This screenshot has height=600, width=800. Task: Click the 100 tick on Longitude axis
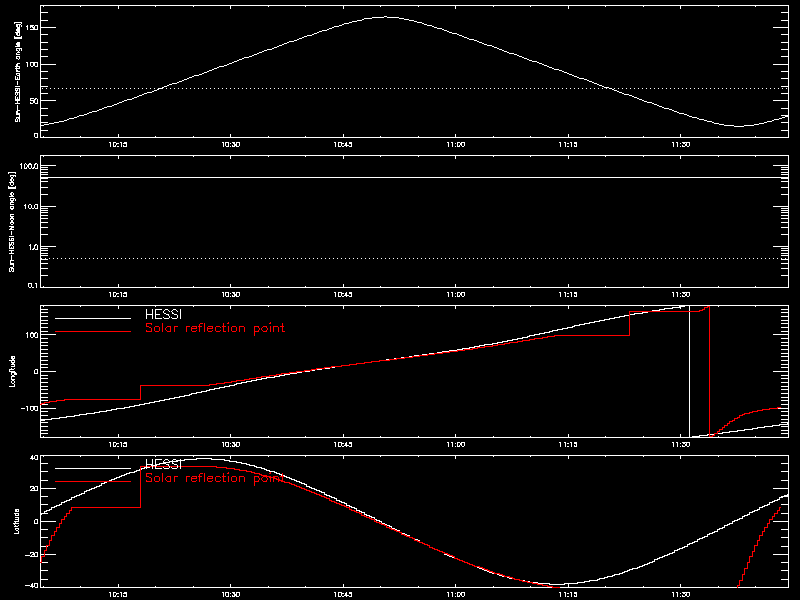(32, 335)
